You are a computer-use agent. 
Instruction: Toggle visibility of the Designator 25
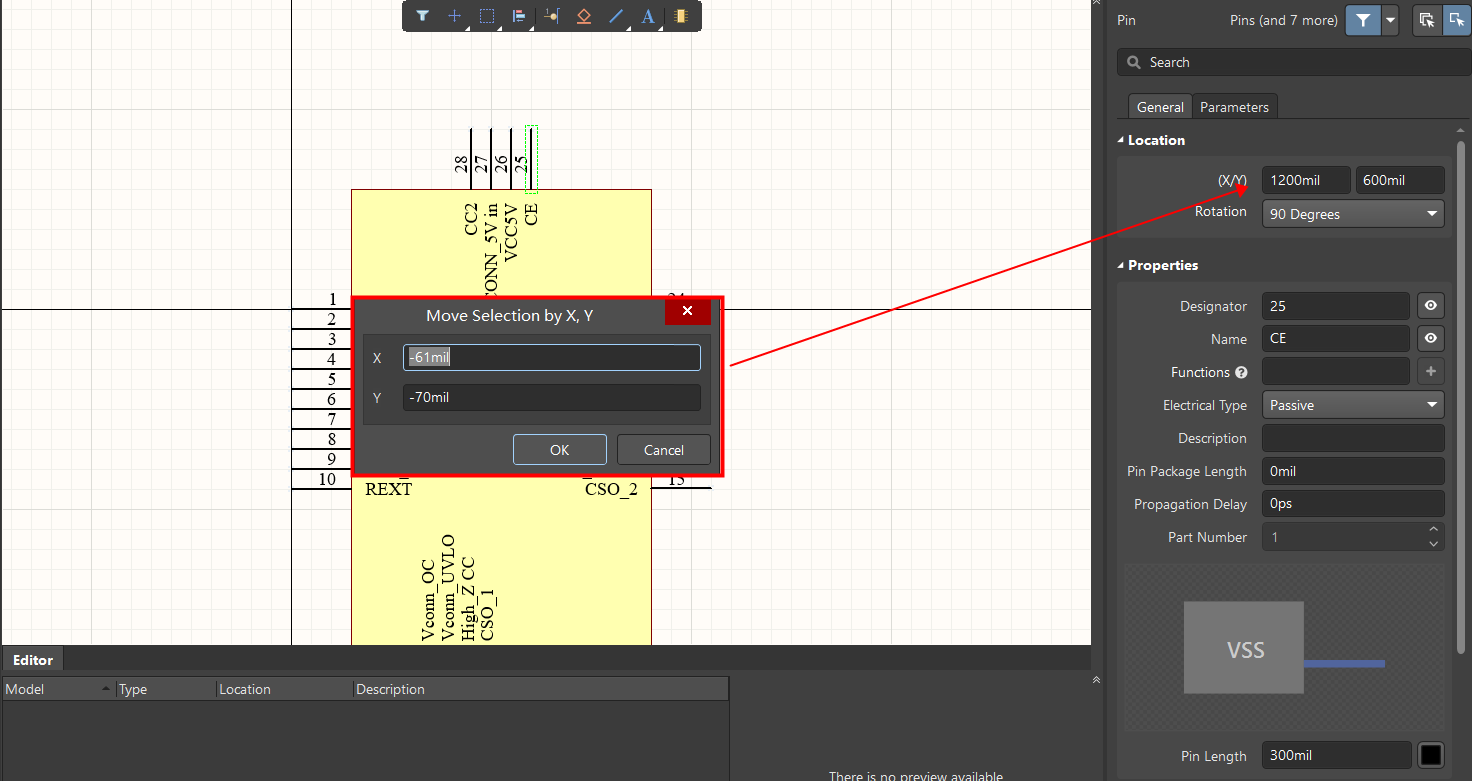(x=1430, y=306)
